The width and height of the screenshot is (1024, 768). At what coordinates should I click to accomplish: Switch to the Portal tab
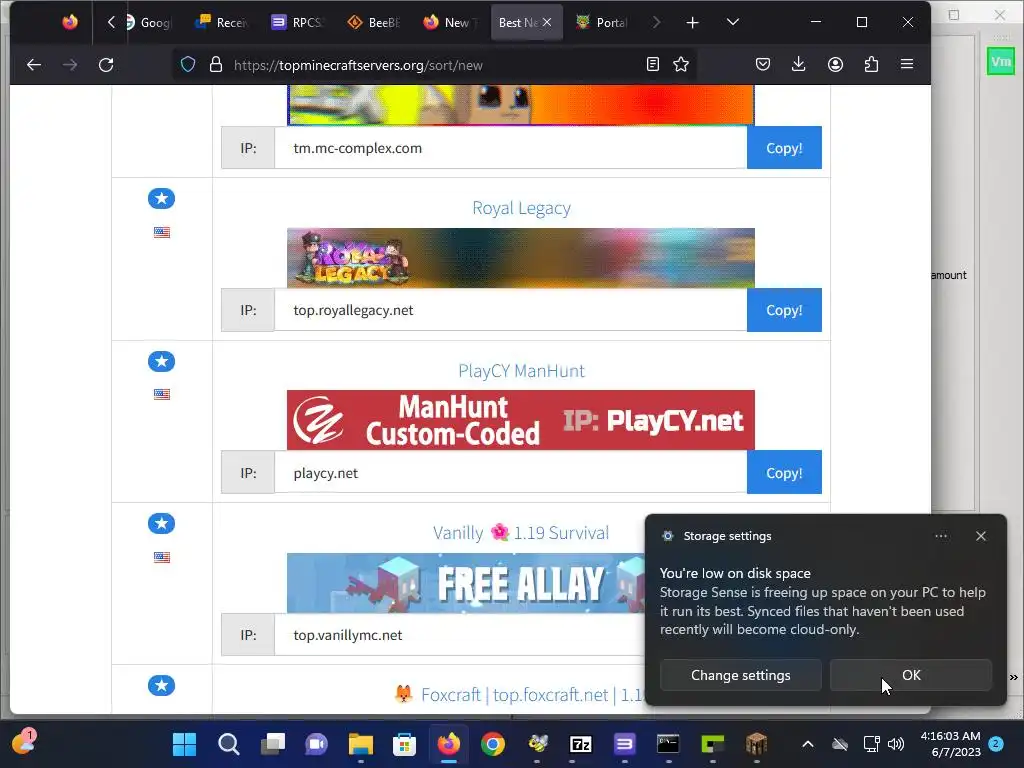click(x=601, y=22)
